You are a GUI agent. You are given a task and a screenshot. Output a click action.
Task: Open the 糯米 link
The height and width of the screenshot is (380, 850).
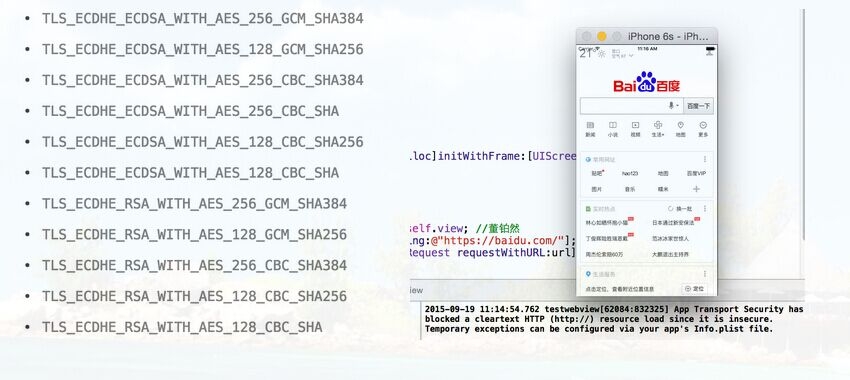[x=663, y=189]
